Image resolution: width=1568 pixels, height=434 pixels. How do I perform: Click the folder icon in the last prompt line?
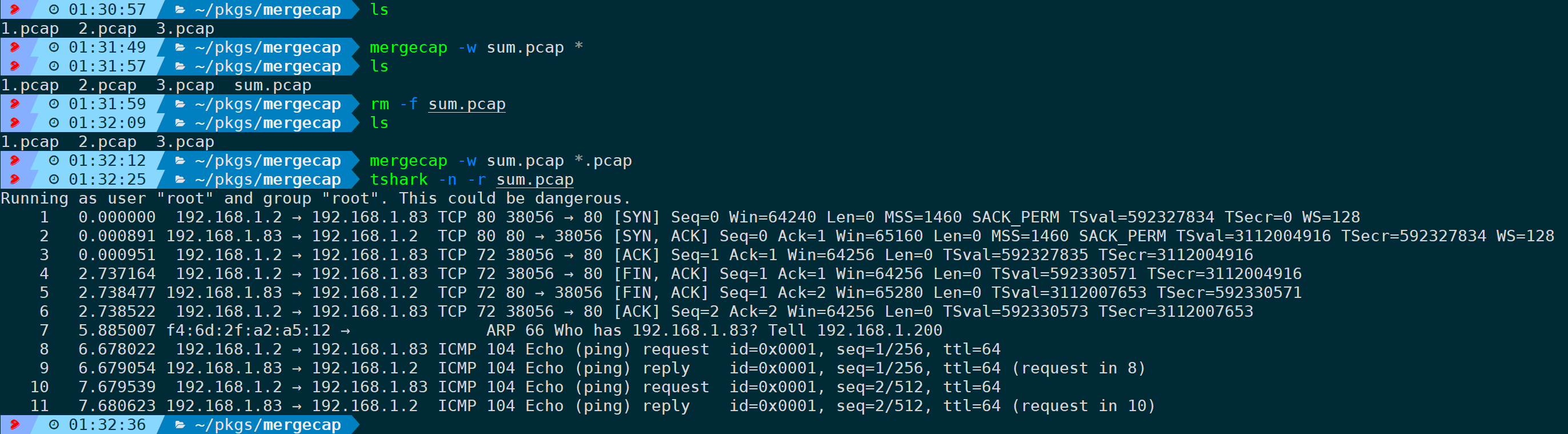180,425
